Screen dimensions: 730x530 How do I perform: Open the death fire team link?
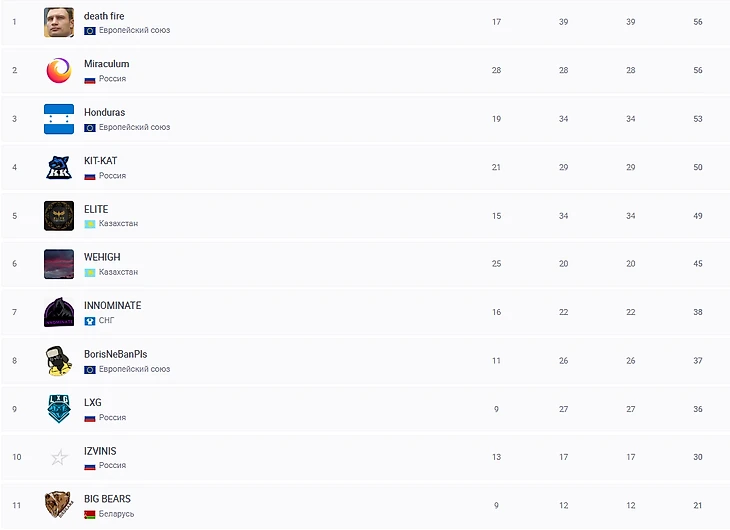104,16
